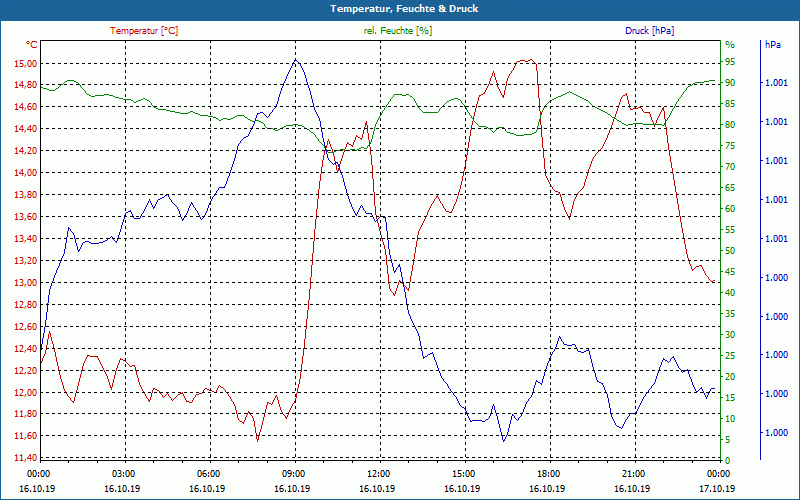Click green humidity axis value 5
The image size is (800, 500).
tap(728, 439)
